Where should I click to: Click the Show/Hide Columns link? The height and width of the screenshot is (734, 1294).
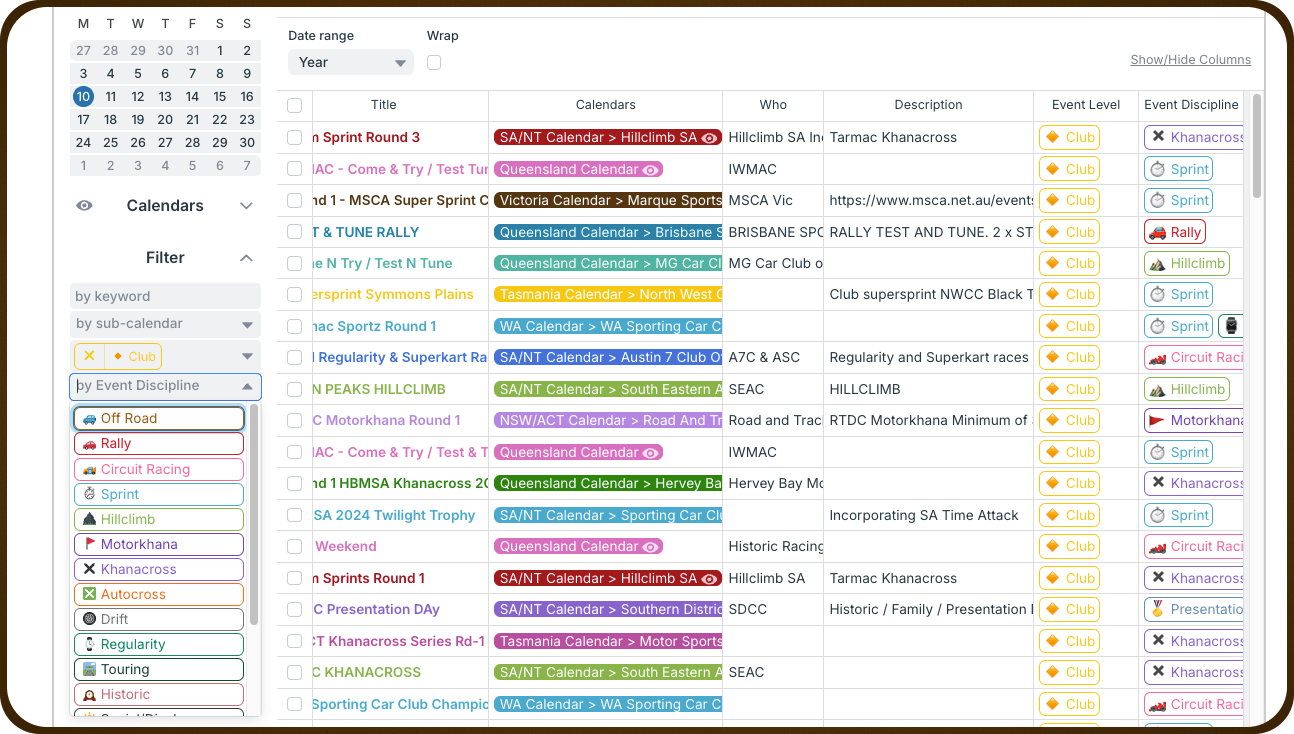point(1190,60)
